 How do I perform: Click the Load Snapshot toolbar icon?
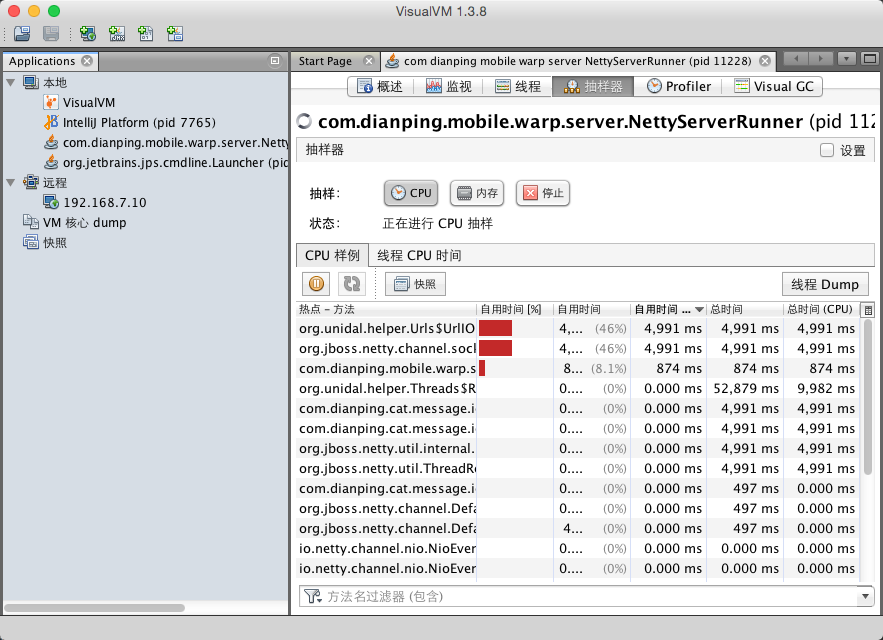22,33
